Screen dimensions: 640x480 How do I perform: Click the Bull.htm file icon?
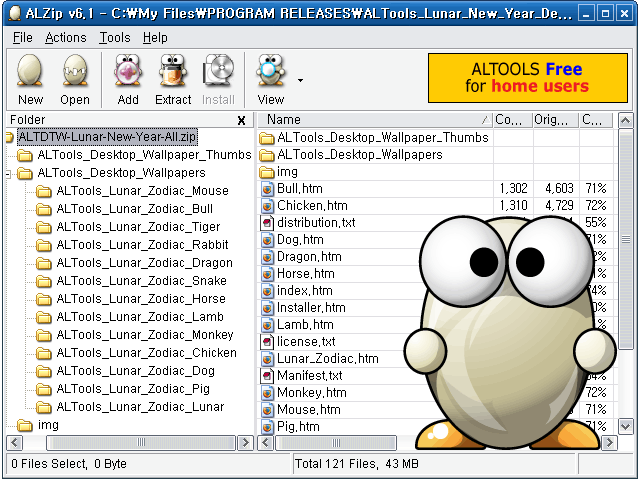coord(267,189)
